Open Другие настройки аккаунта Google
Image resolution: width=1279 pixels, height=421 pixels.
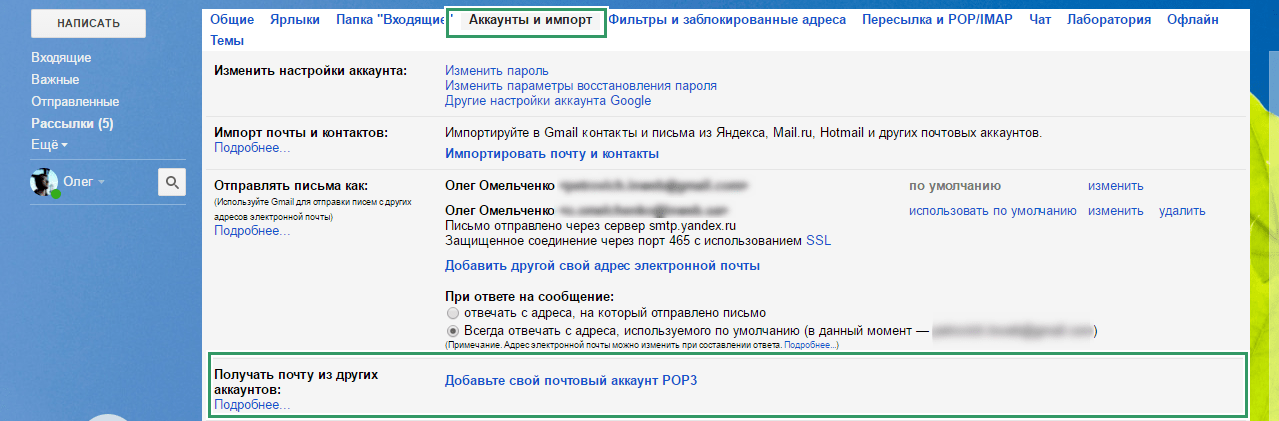pyautogui.click(x=548, y=101)
